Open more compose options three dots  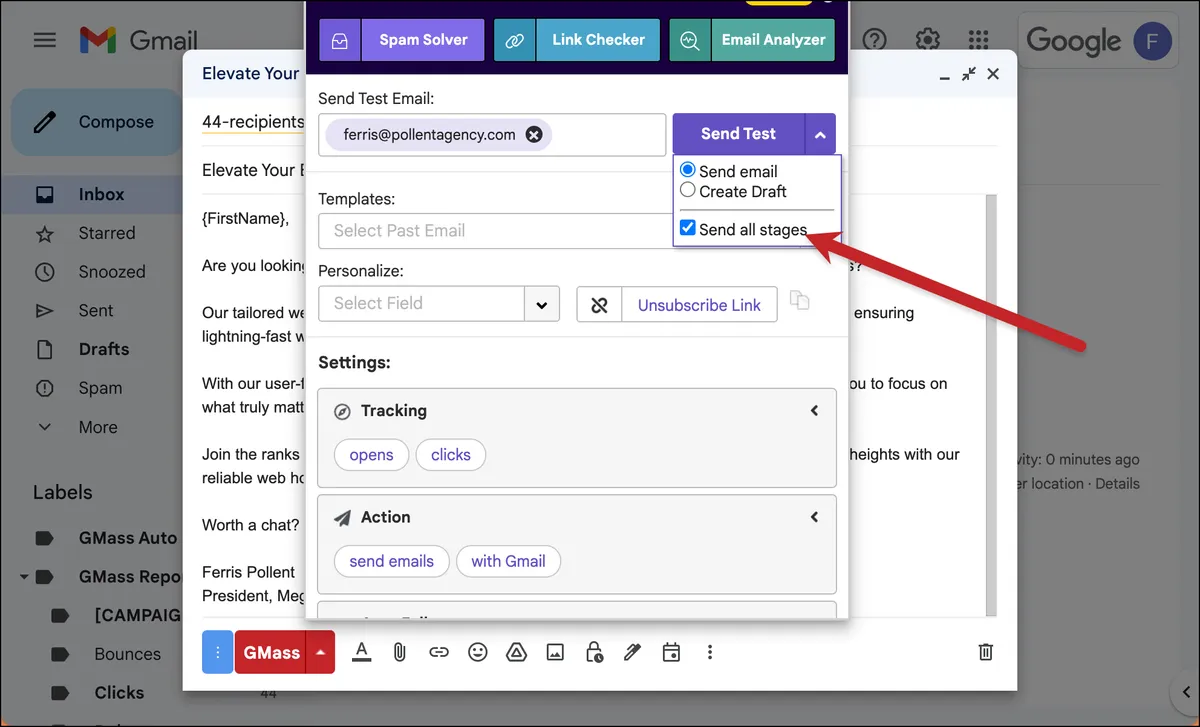pyautogui.click(x=710, y=652)
